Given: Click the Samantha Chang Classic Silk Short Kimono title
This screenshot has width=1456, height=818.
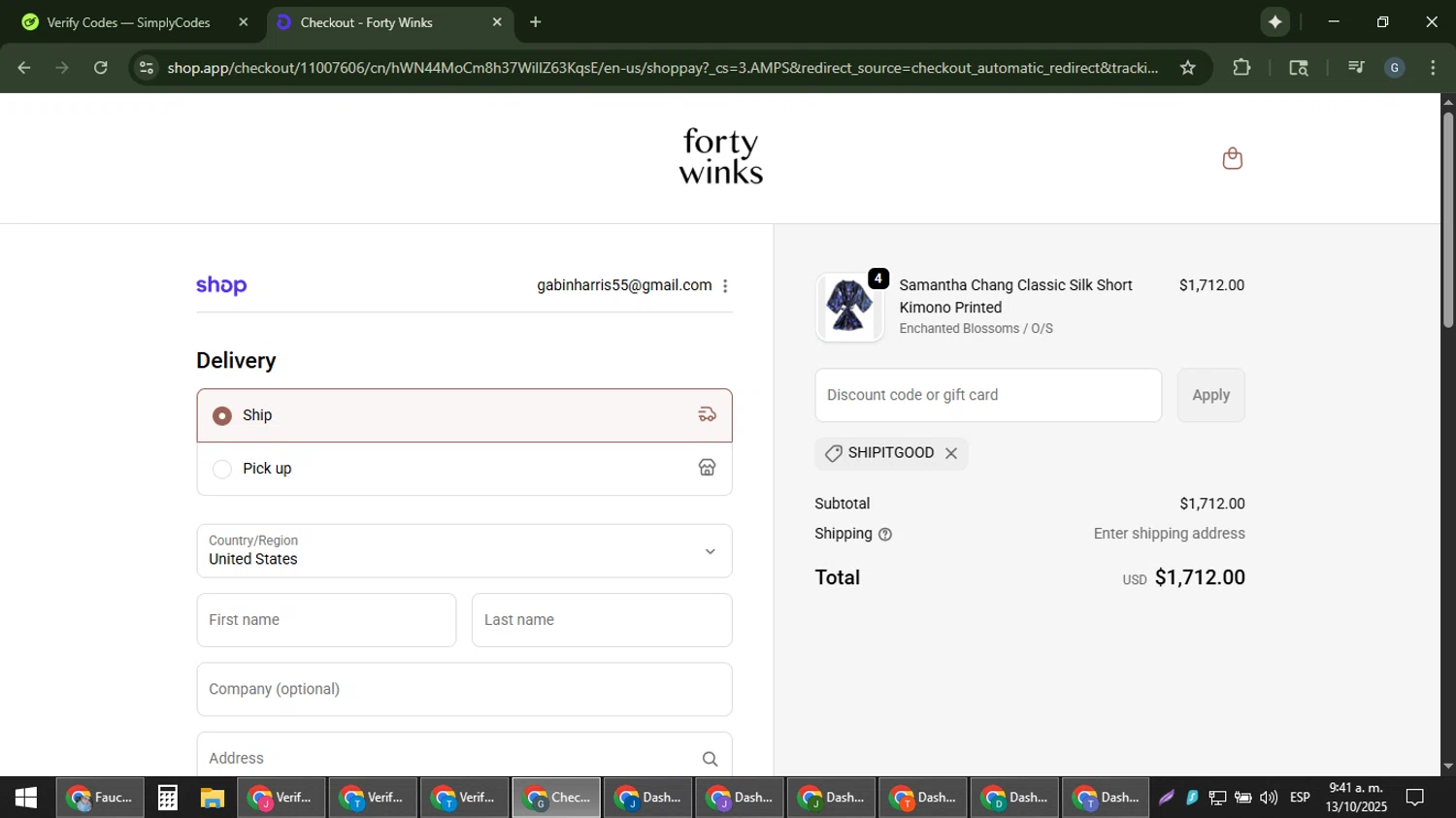Looking at the screenshot, I should point(1015,296).
